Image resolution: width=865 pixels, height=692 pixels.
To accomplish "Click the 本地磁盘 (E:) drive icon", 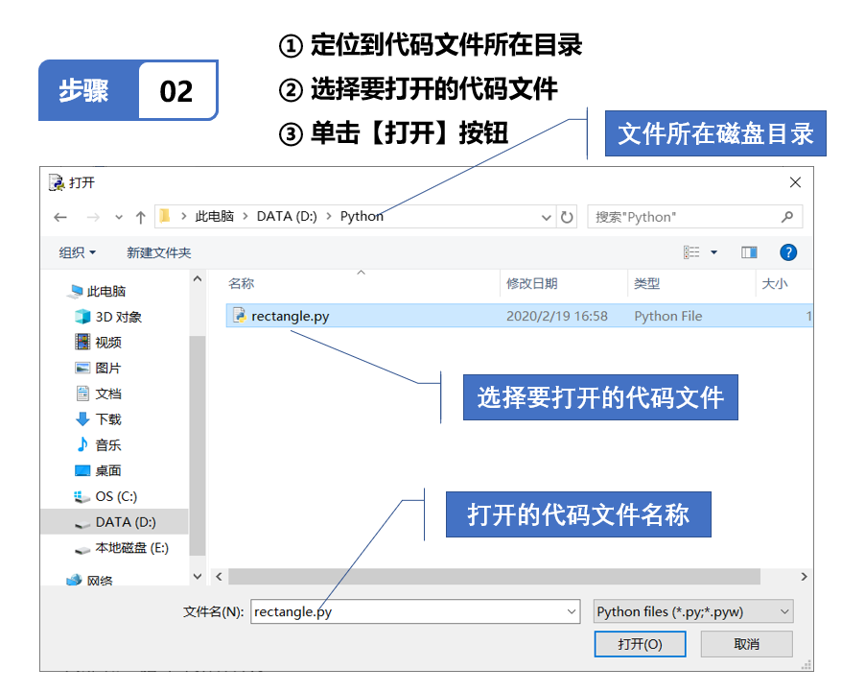I will pos(82,550).
